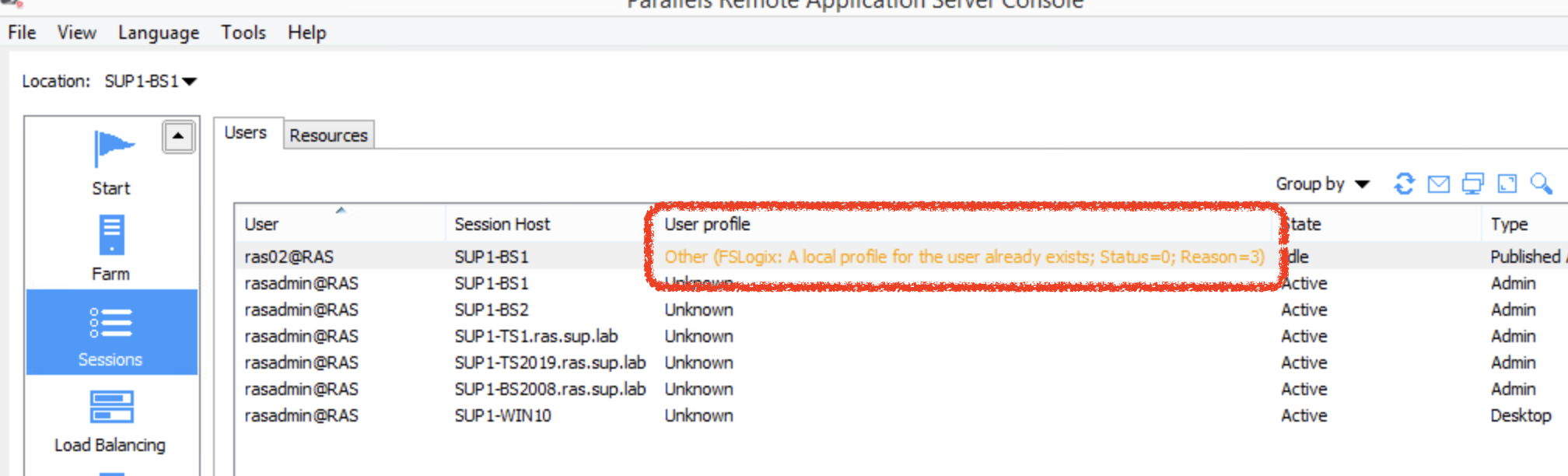Click the remote control monitors icon
The width and height of the screenshot is (1568, 476).
click(x=1472, y=184)
